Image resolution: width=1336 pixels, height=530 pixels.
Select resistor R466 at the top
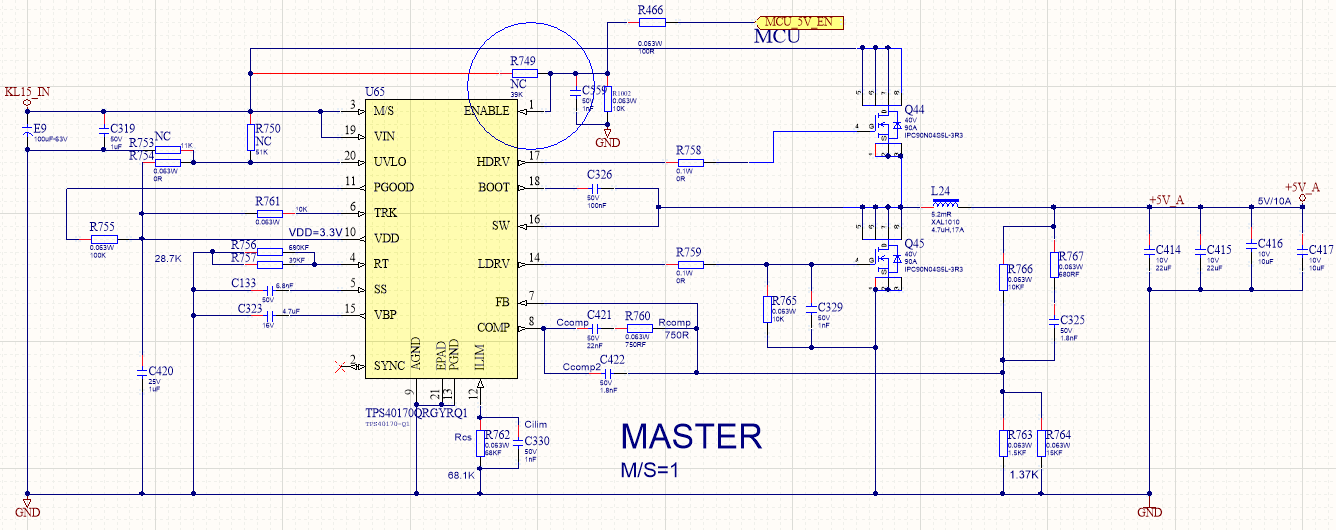(658, 23)
